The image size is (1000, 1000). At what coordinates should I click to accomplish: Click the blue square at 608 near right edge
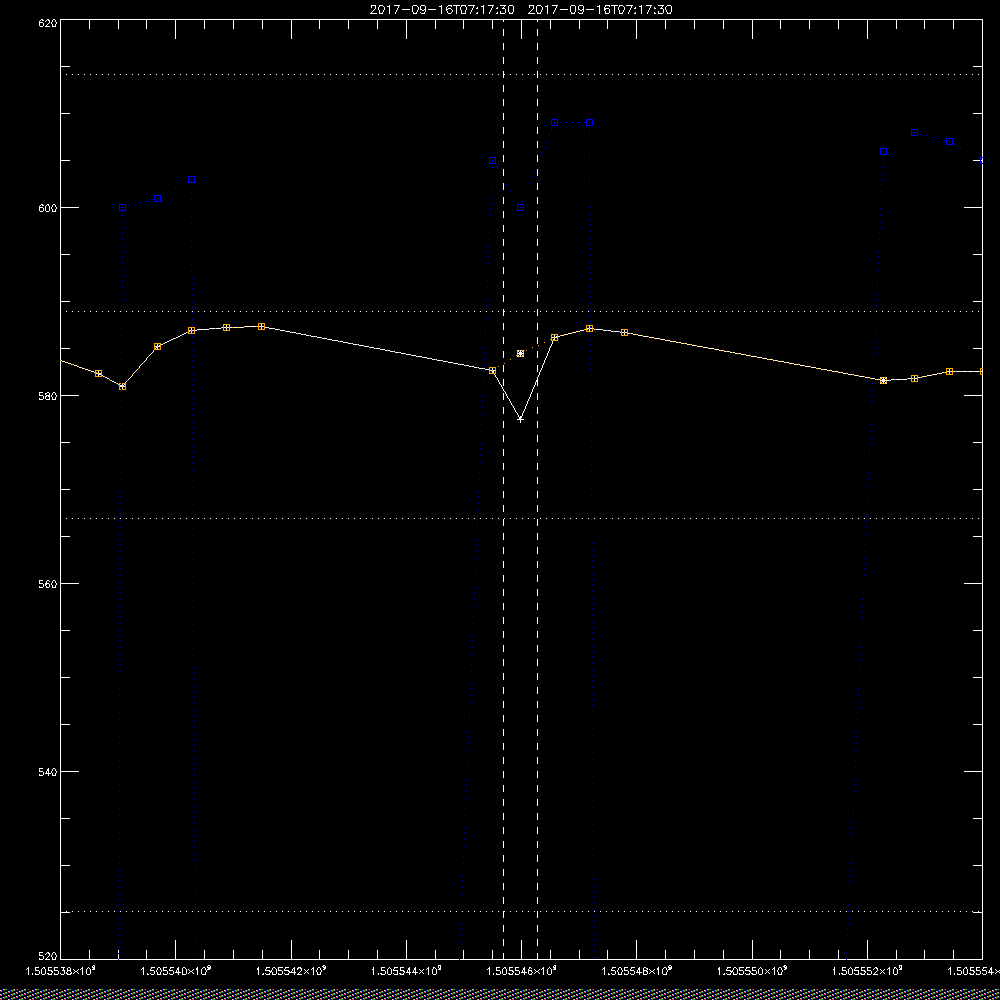(x=914, y=133)
